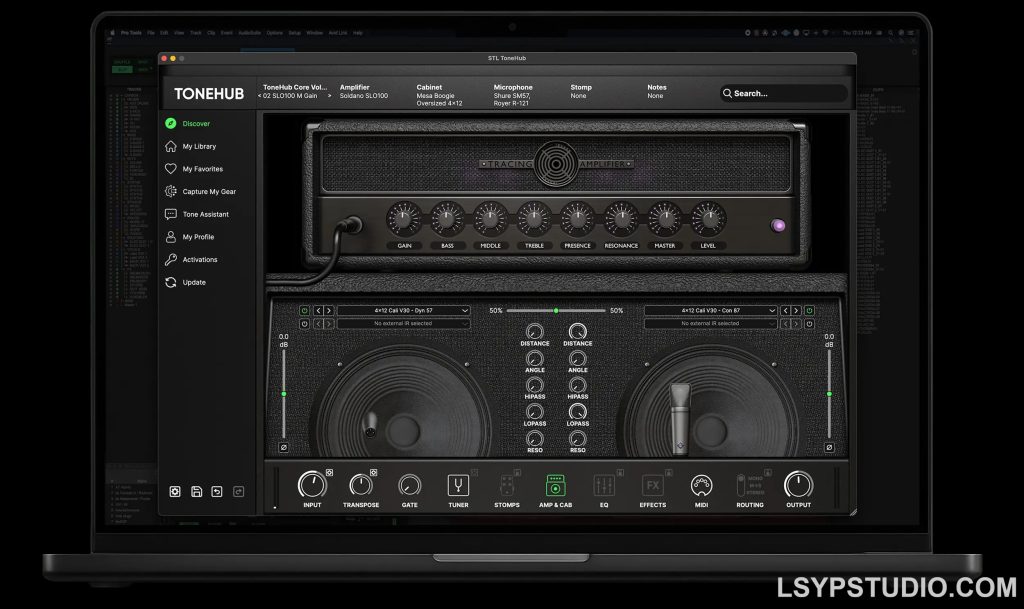This screenshot has height=609, width=1024.
Task: Open the Tone Assistant
Action: pyautogui.click(x=206, y=214)
